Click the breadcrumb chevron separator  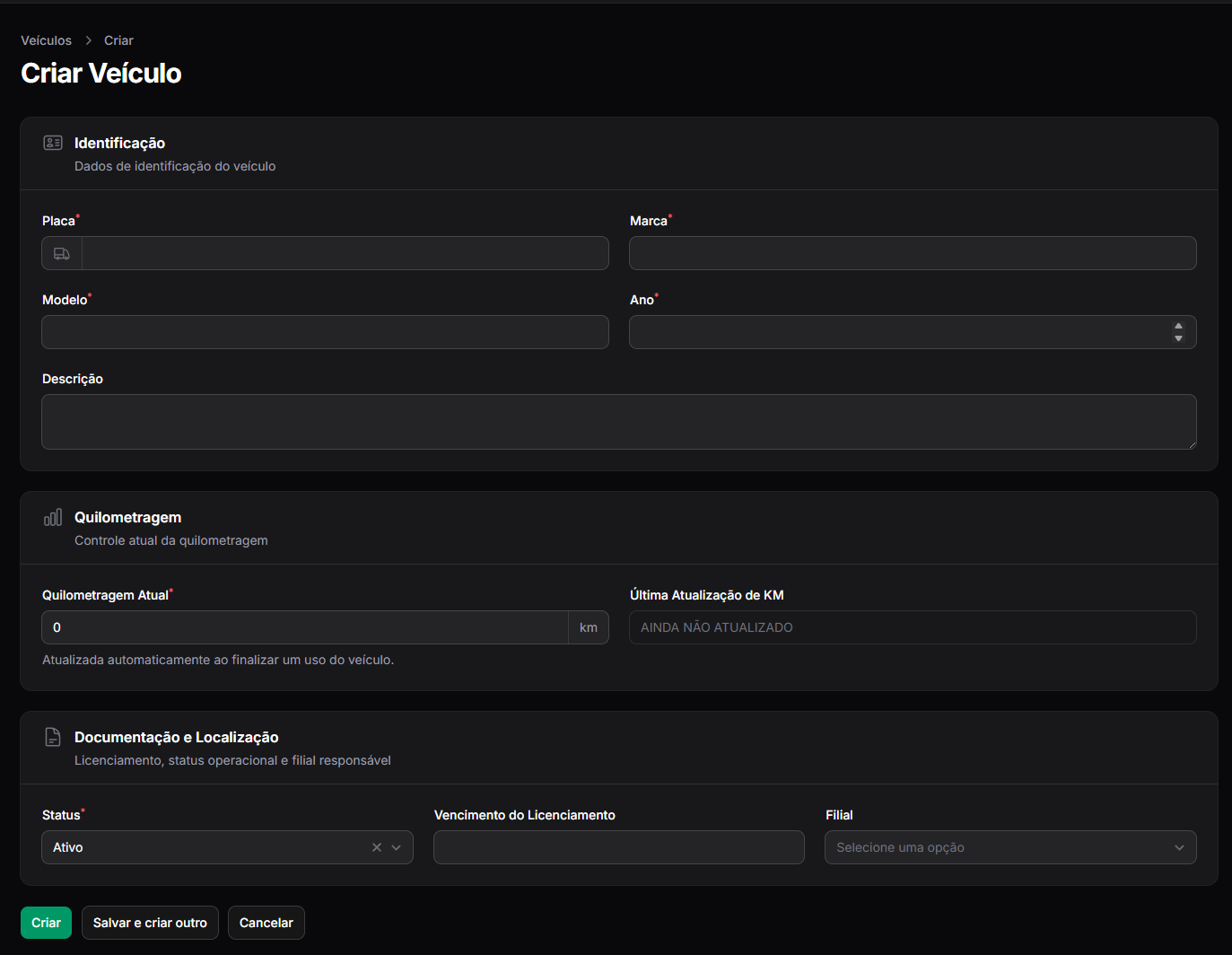coord(89,40)
